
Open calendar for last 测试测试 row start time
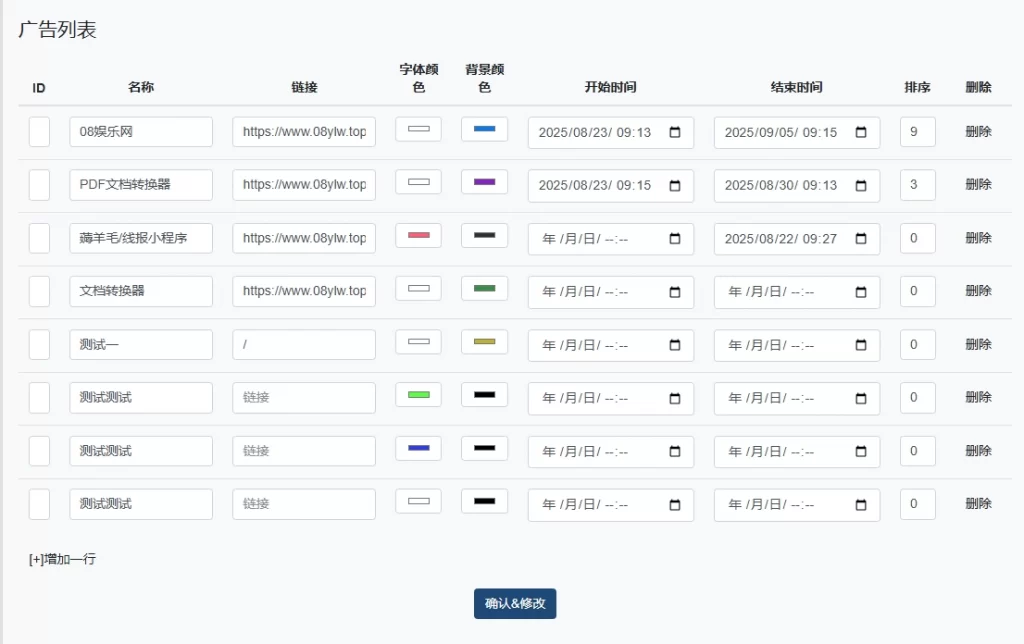click(675, 505)
